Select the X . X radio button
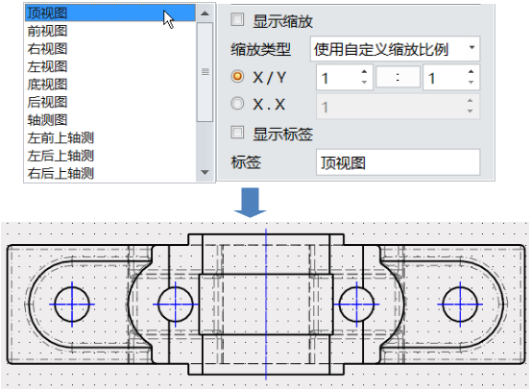530x389 pixels. tap(237, 103)
